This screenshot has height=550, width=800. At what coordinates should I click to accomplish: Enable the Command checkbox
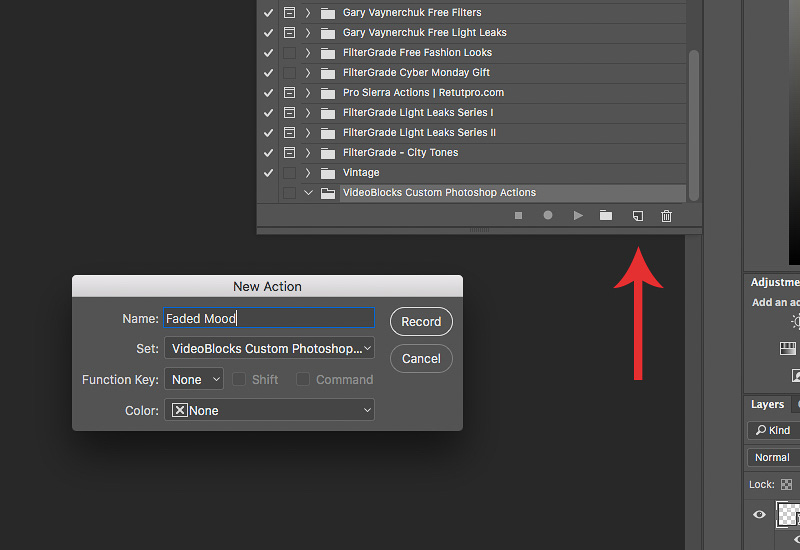click(x=303, y=379)
